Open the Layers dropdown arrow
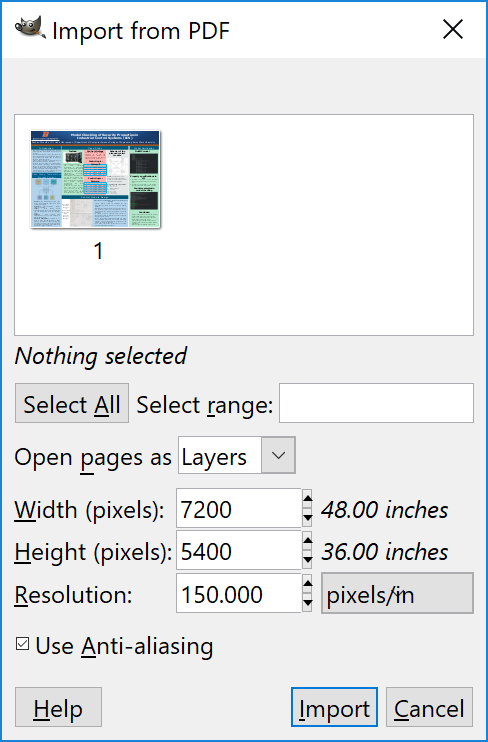 (x=278, y=455)
